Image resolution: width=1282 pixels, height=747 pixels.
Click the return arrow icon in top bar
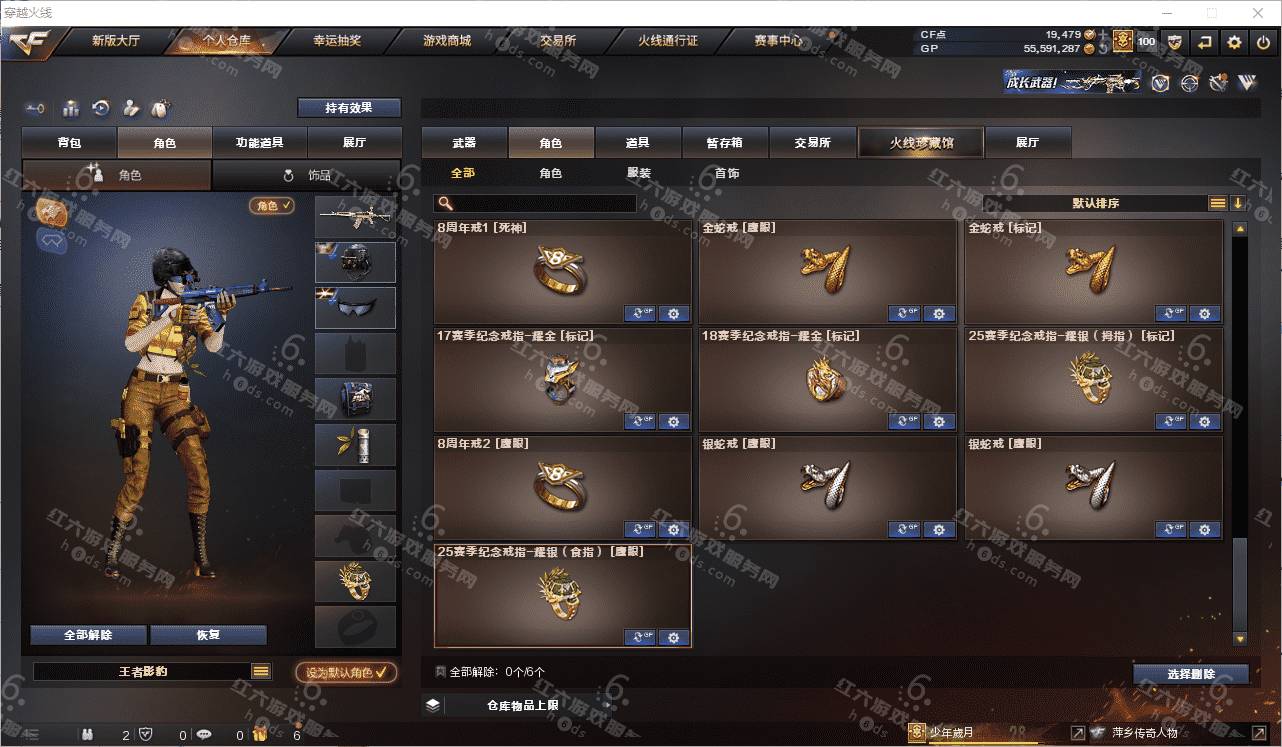point(1205,42)
